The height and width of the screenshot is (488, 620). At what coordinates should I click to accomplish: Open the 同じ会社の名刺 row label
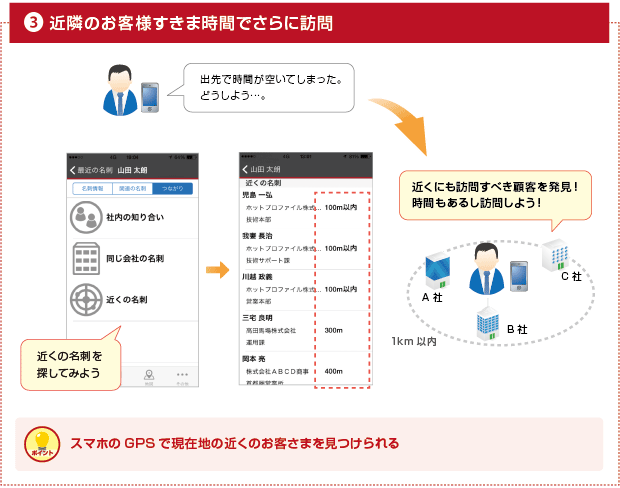[x=135, y=258]
